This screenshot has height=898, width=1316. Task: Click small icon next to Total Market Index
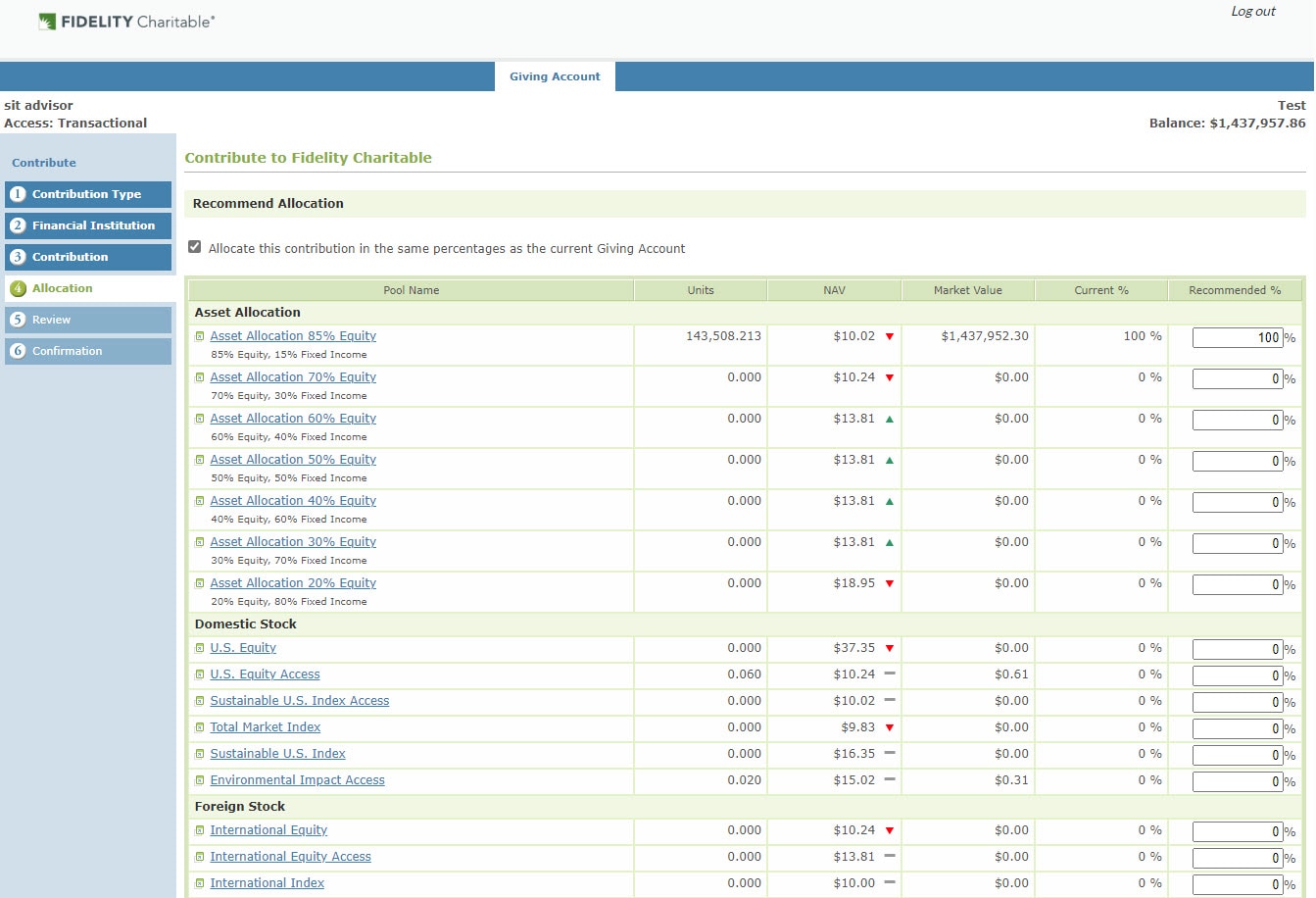pos(200,727)
